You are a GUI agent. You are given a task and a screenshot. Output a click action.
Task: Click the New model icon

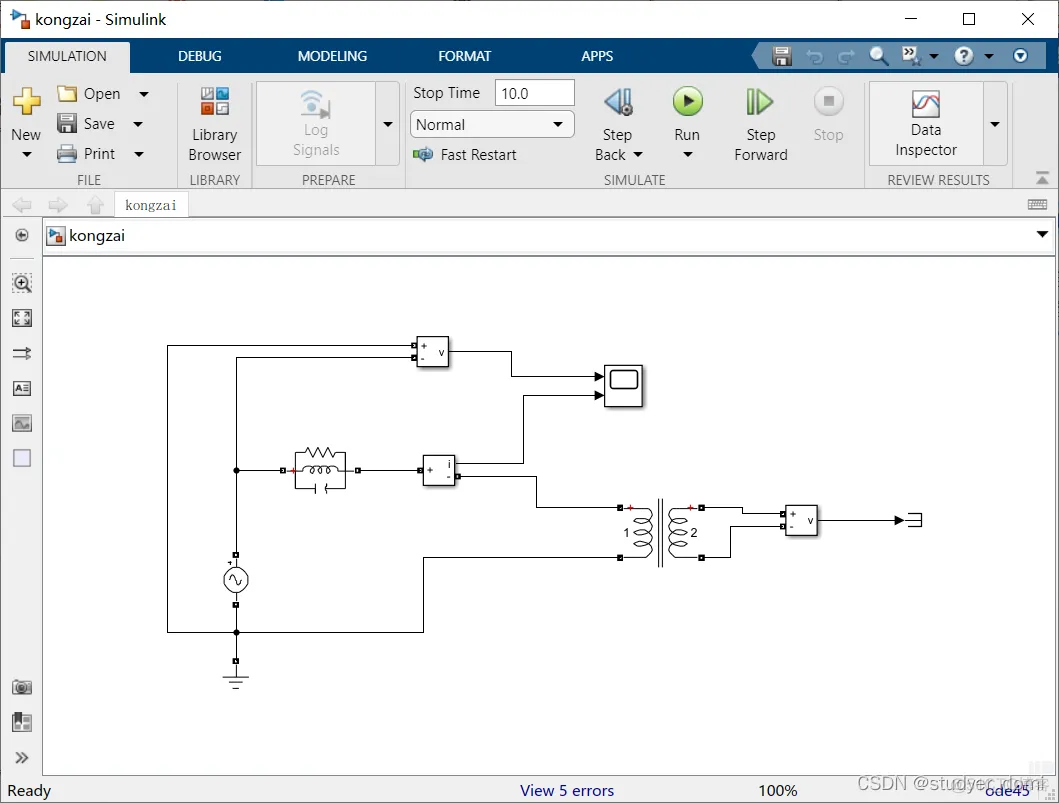point(26,101)
